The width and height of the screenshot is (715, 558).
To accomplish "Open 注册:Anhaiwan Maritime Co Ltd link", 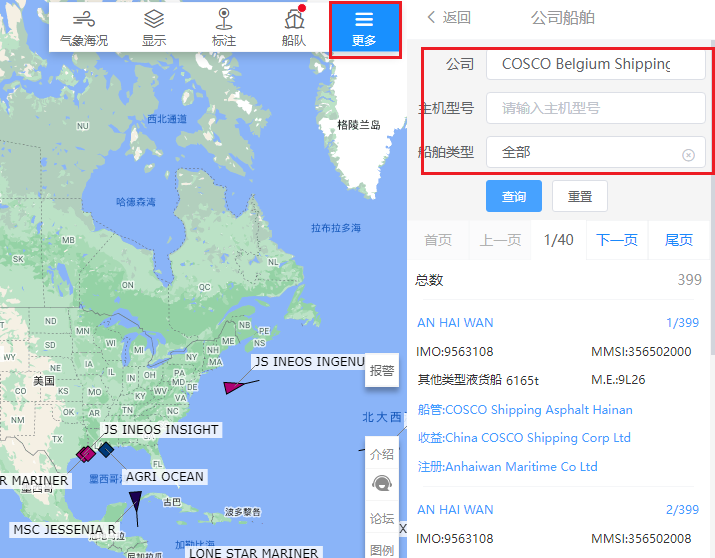I will tap(507, 467).
